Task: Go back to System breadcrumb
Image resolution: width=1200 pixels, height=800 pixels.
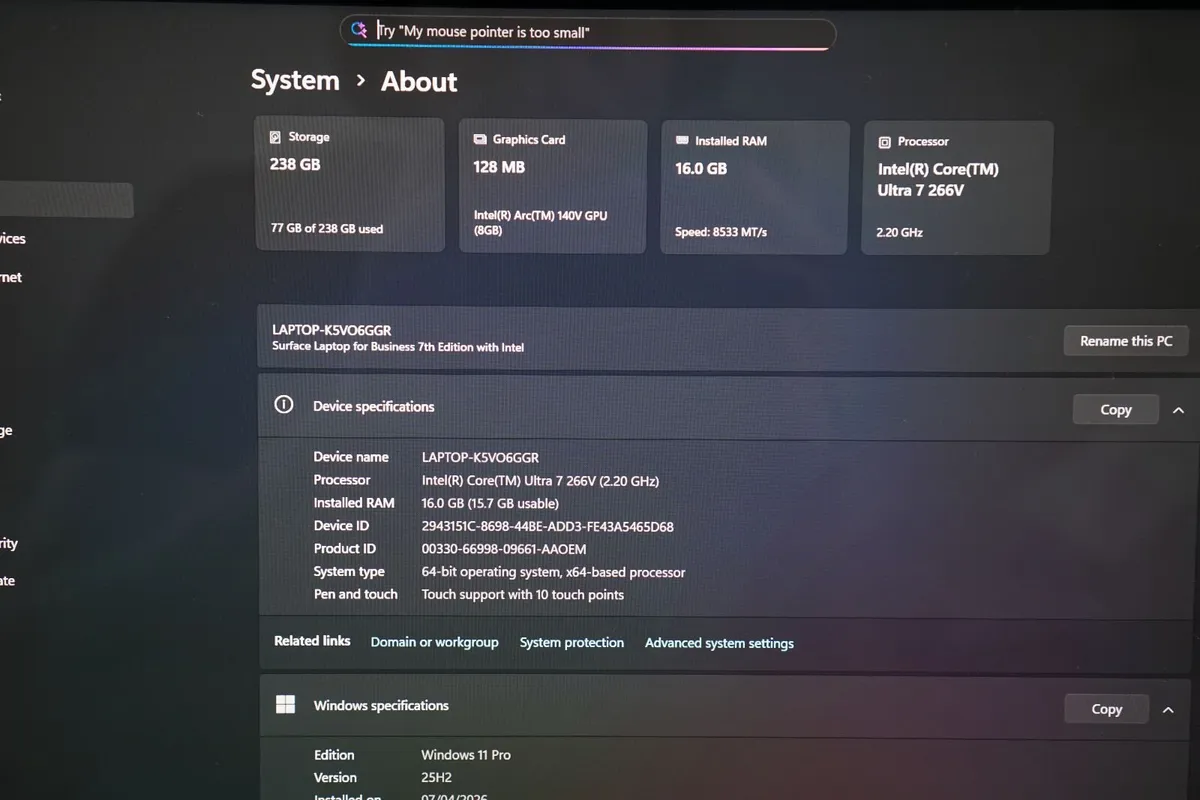Action: (x=295, y=80)
